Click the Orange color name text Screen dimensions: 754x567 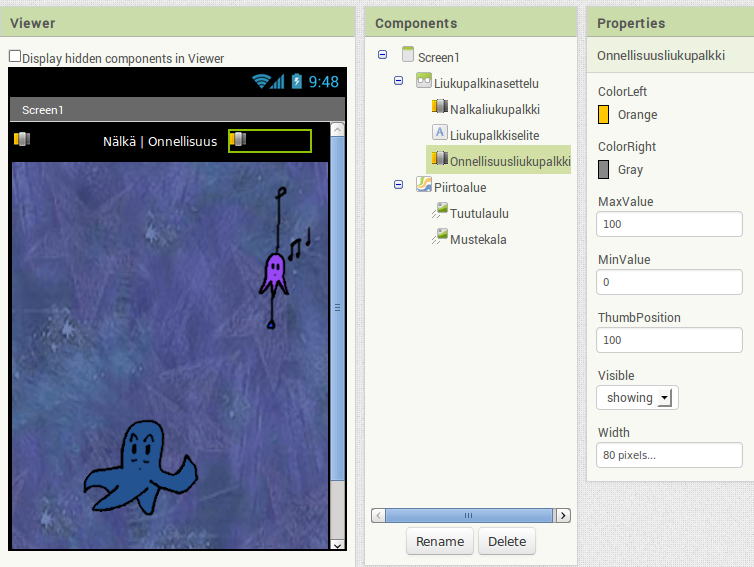tap(637, 115)
